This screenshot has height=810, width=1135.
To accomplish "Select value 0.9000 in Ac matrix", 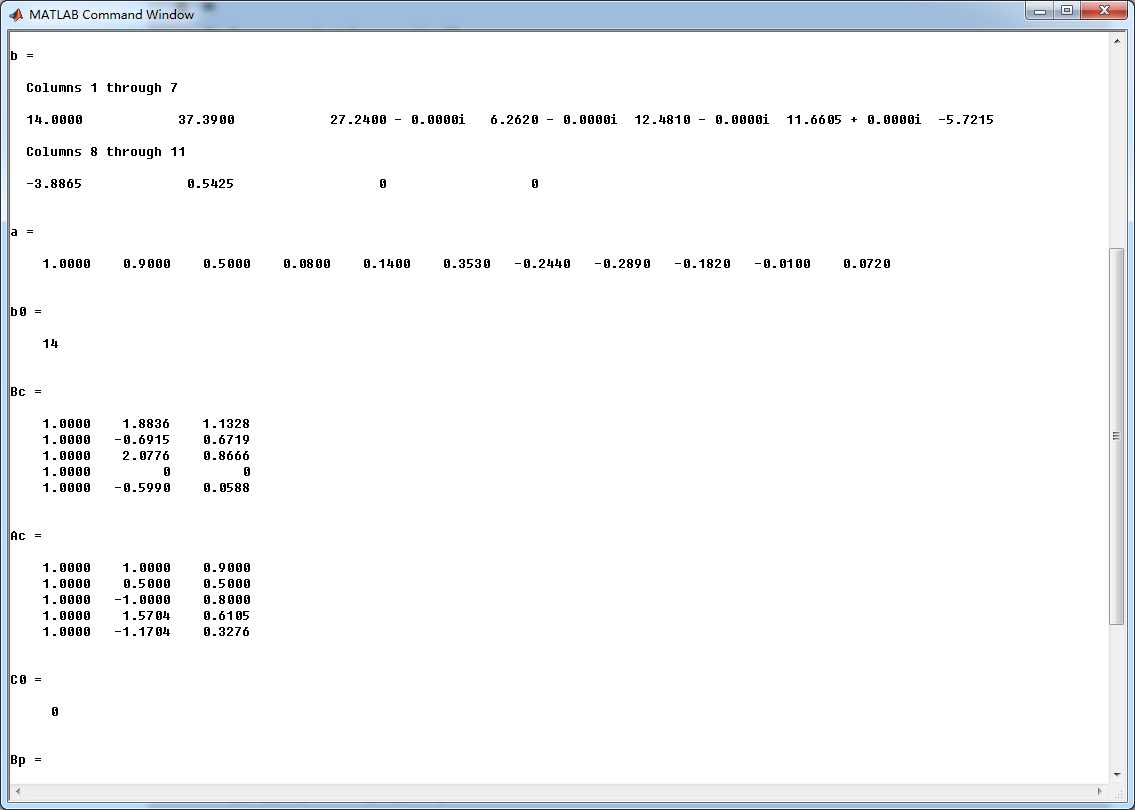I will (227, 568).
